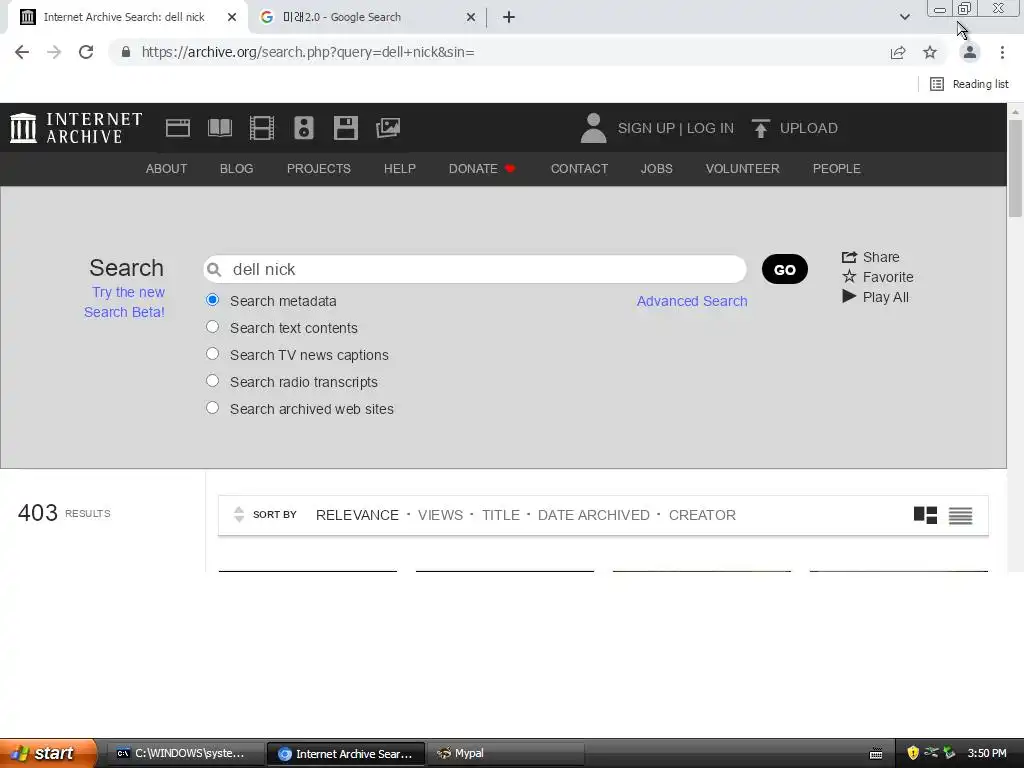Image resolution: width=1024 pixels, height=768 pixels.
Task: Click the upload arrow icon
Action: pyautogui.click(x=760, y=128)
